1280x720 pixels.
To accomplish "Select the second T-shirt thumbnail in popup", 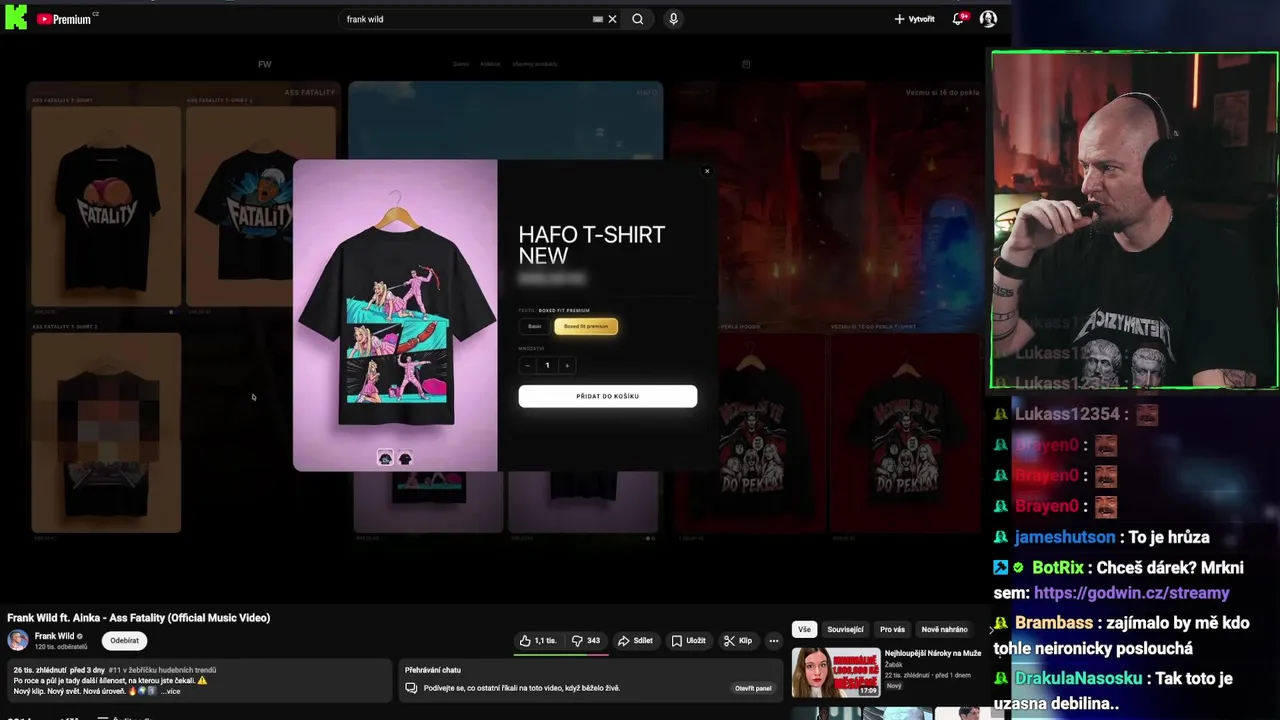I will pyautogui.click(x=405, y=458).
